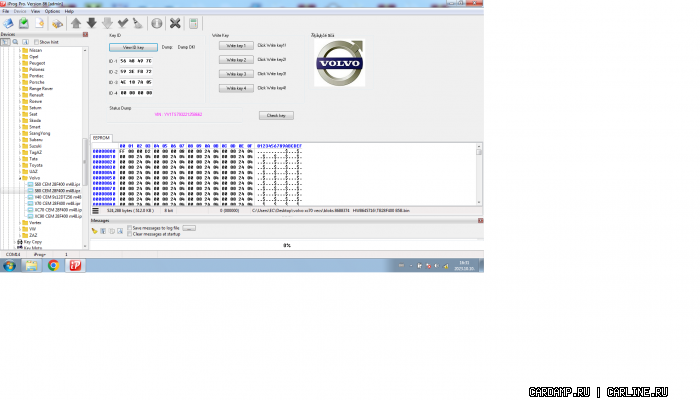
Task: Expand the Opel folder in device tree
Action: (x=20, y=57)
